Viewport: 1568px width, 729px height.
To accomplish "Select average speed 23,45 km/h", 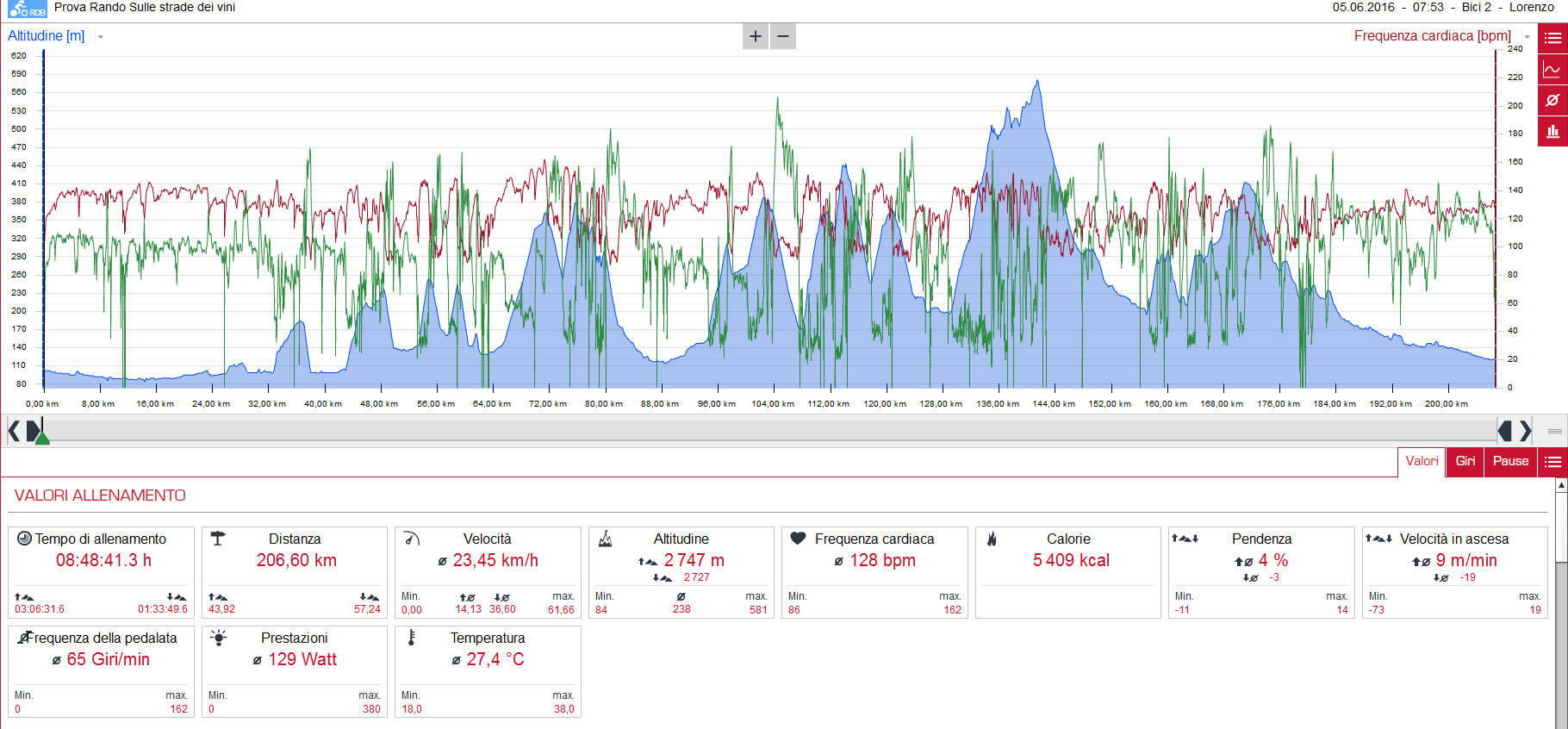I will 495,560.
